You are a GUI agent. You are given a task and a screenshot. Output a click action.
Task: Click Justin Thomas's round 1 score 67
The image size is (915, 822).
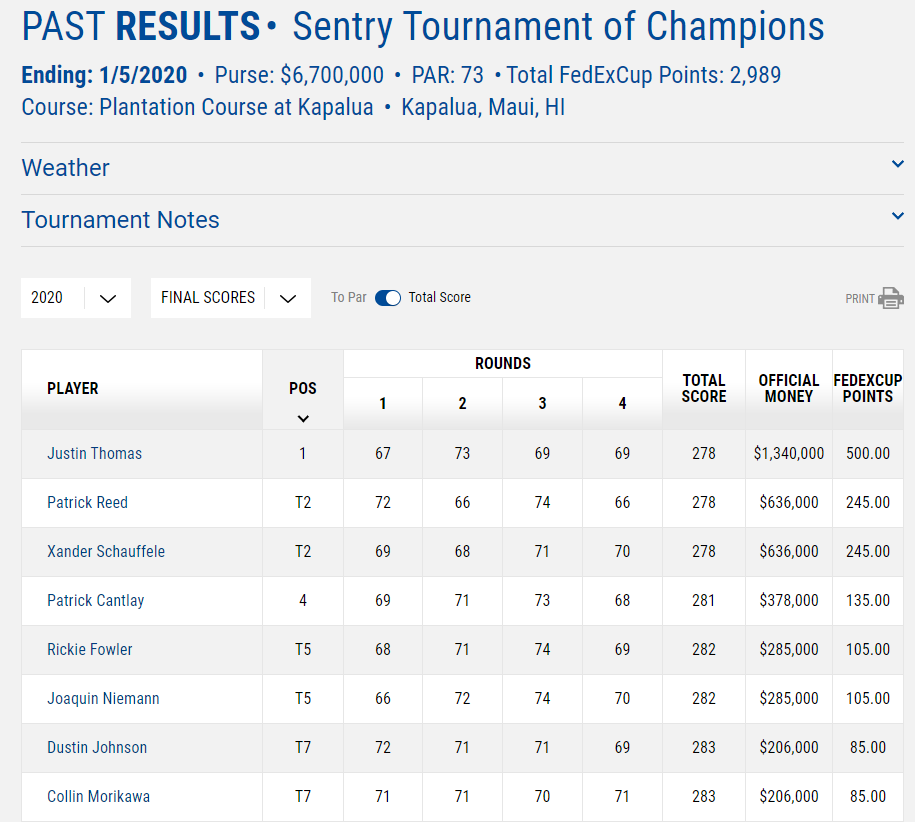pos(383,453)
